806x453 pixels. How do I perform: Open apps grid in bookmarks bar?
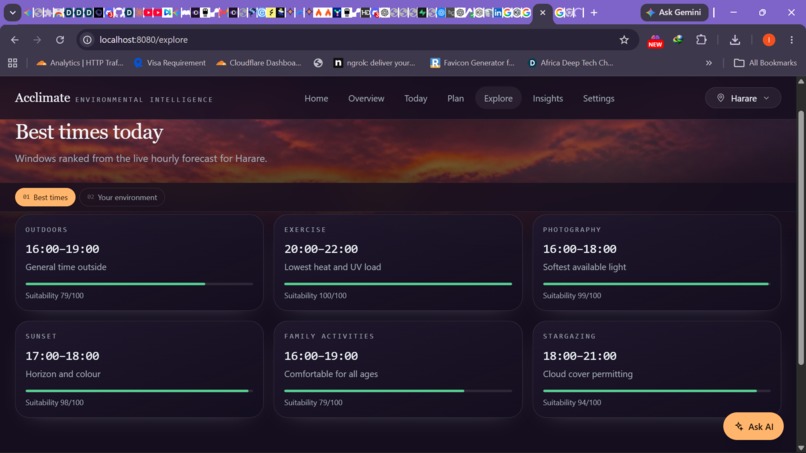[x=12, y=63]
